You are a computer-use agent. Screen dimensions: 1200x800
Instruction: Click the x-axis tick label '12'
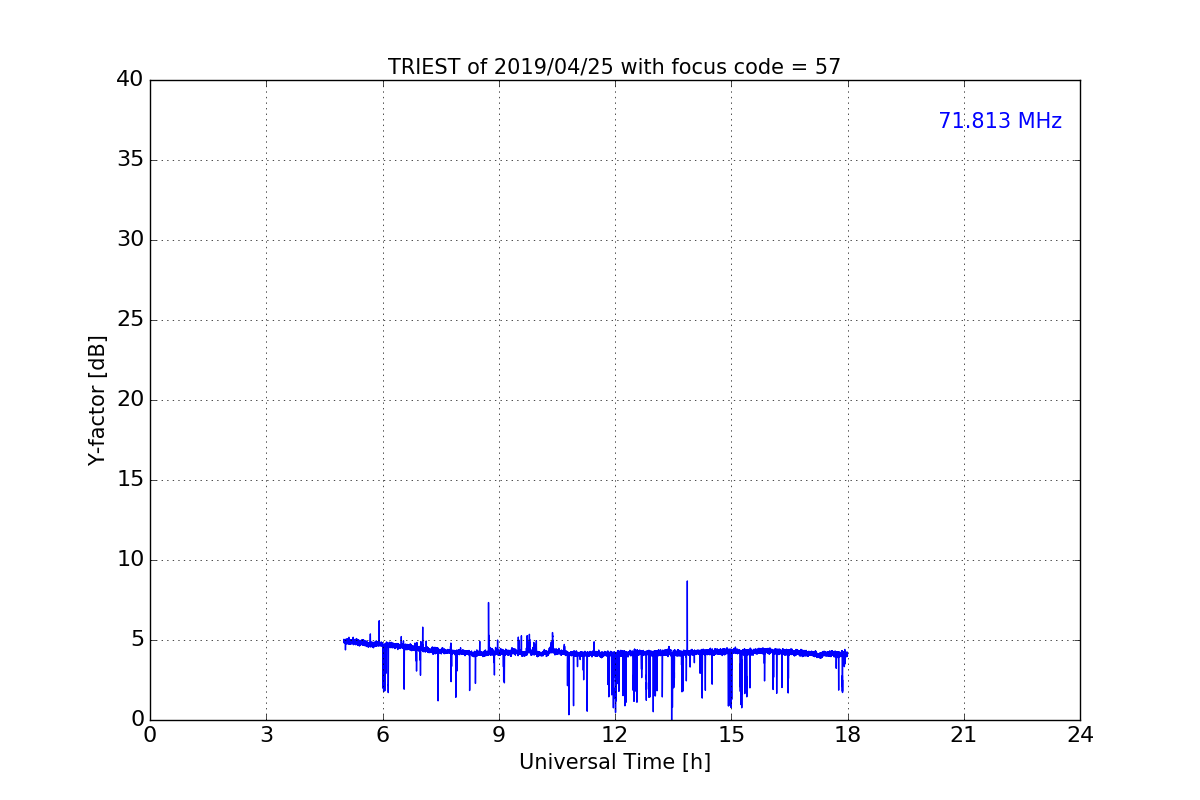point(615,735)
